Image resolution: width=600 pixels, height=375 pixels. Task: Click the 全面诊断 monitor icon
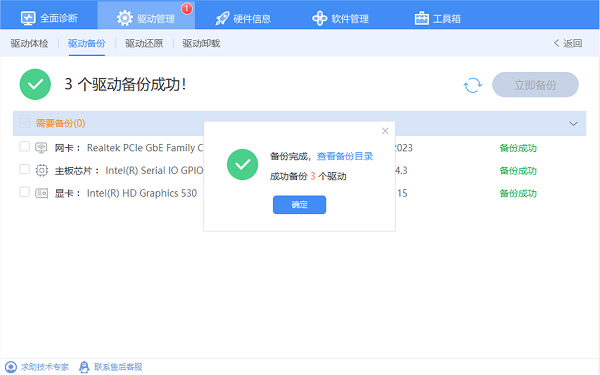(x=28, y=18)
